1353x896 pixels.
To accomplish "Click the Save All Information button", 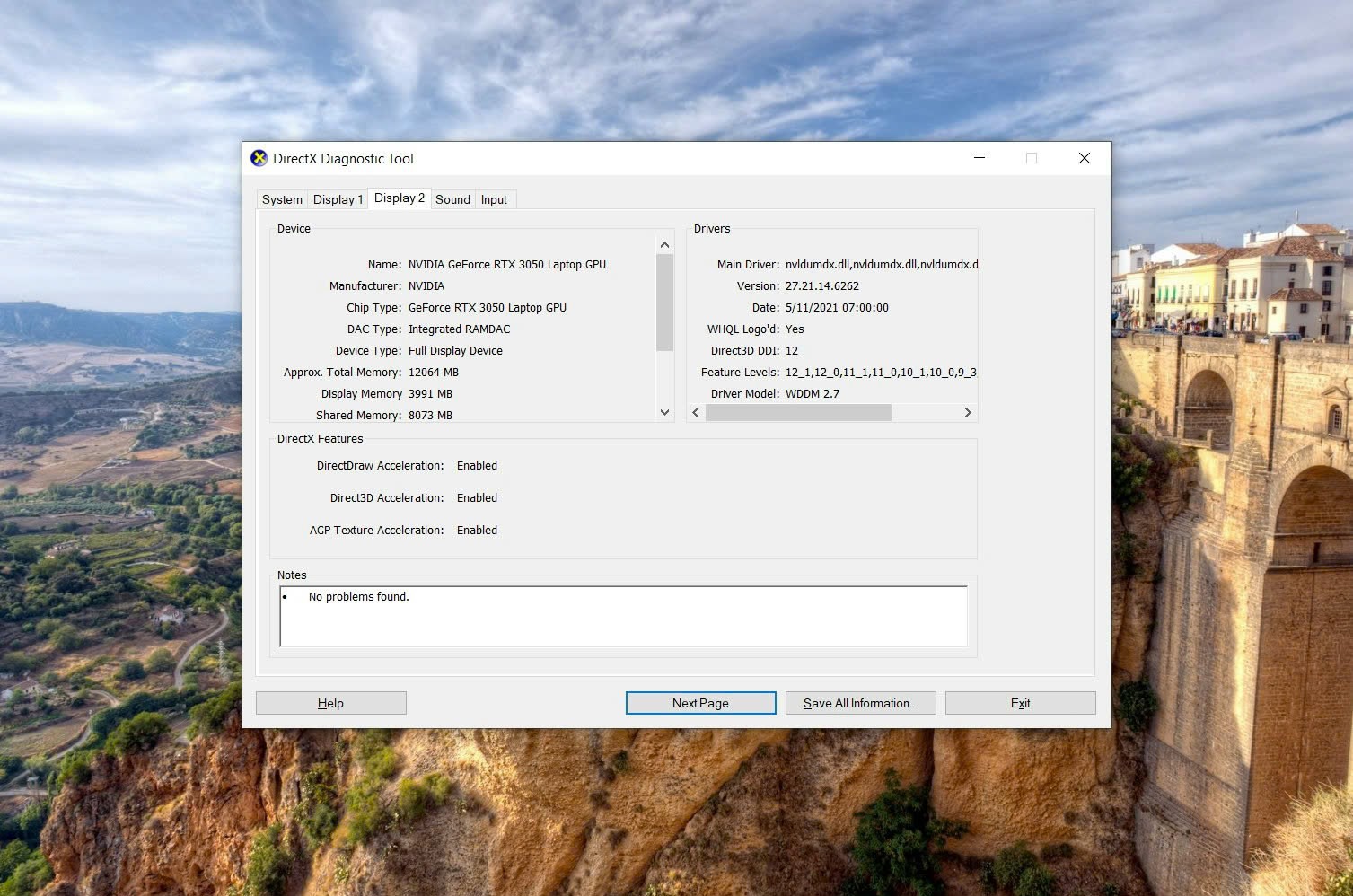I will [860, 703].
